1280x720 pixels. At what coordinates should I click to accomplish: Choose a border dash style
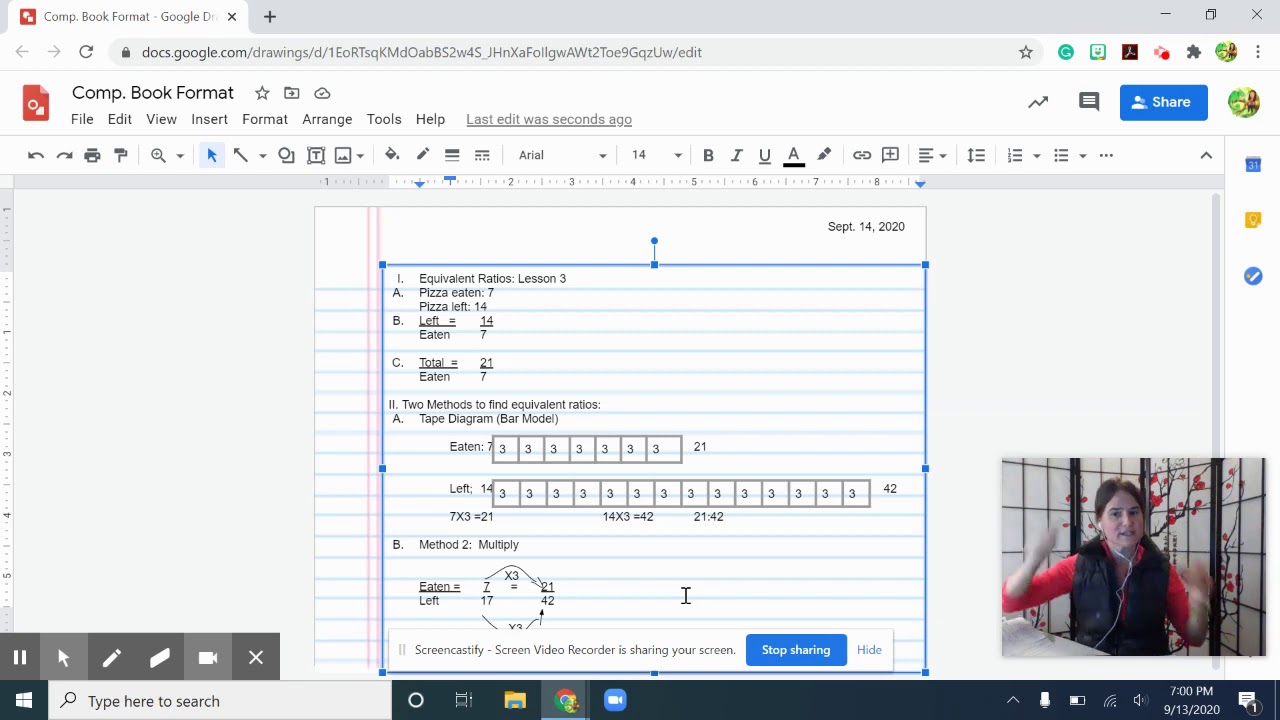(x=482, y=155)
